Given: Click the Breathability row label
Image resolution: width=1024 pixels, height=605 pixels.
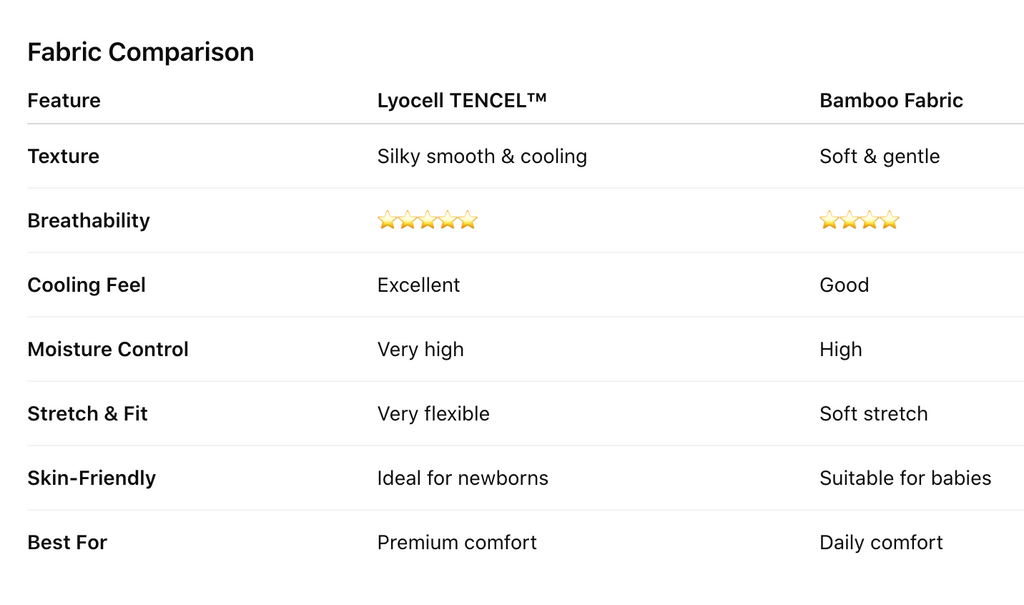Looking at the screenshot, I should (88, 220).
